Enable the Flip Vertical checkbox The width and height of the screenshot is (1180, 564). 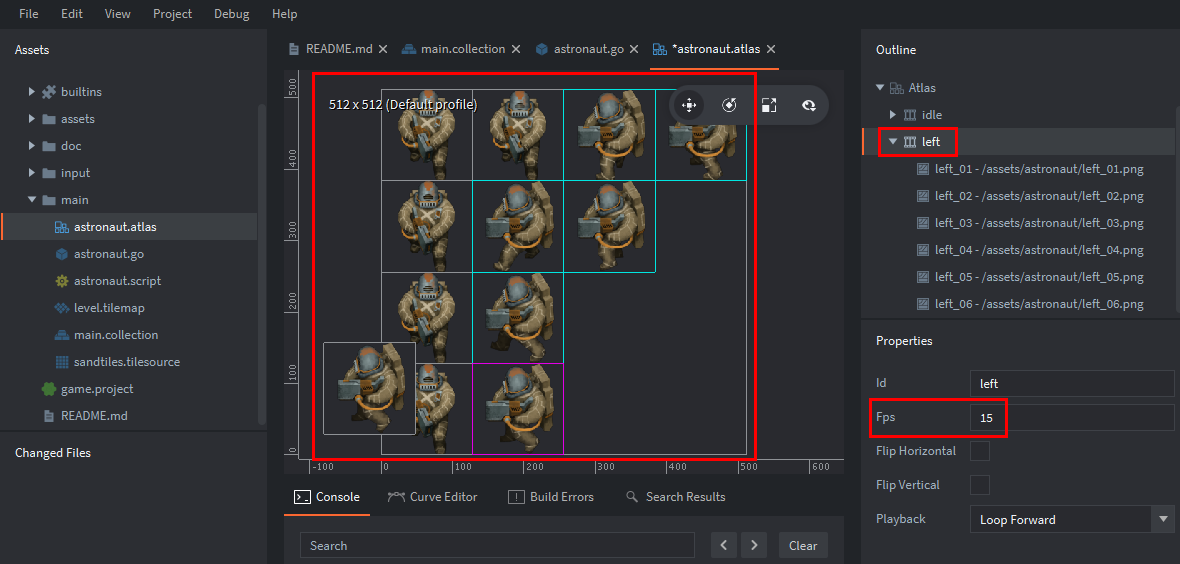[x=980, y=485]
